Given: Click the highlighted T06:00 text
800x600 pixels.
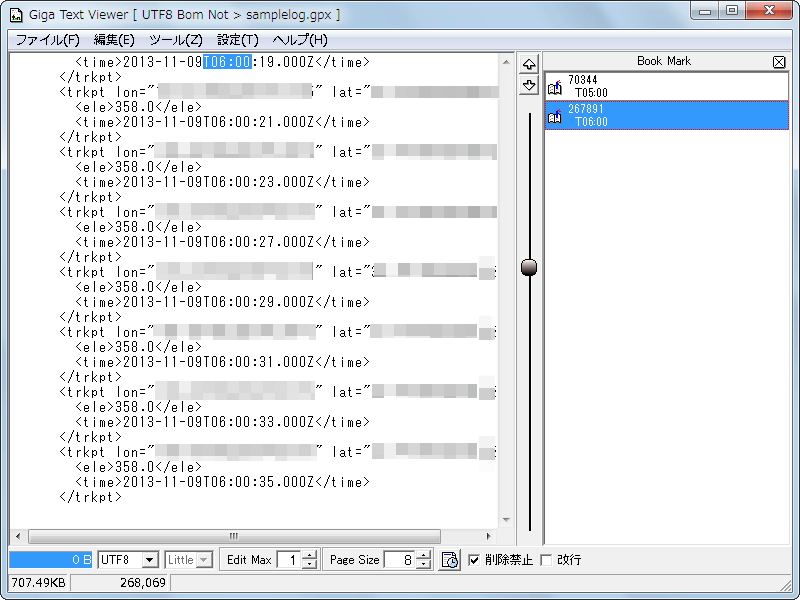Looking at the screenshot, I should point(227,62).
